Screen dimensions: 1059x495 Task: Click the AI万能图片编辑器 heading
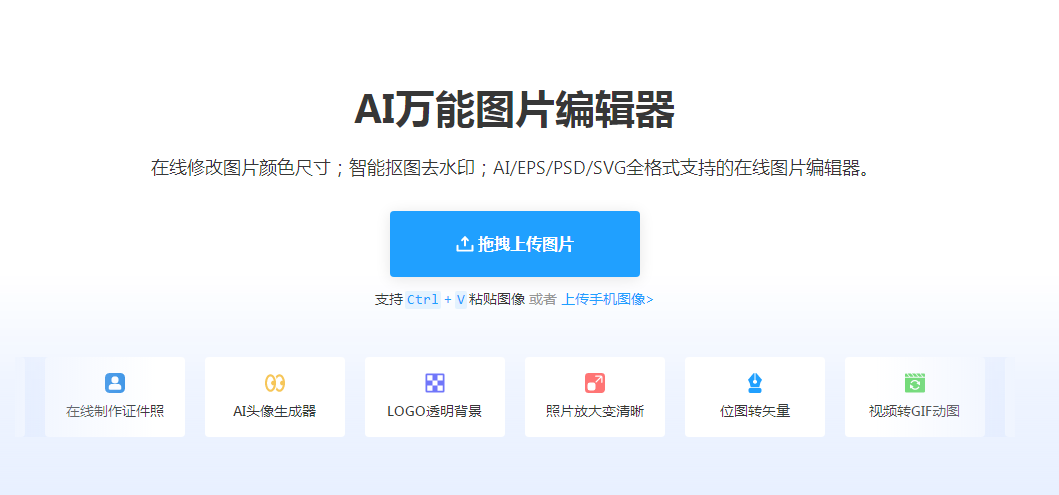[515, 109]
